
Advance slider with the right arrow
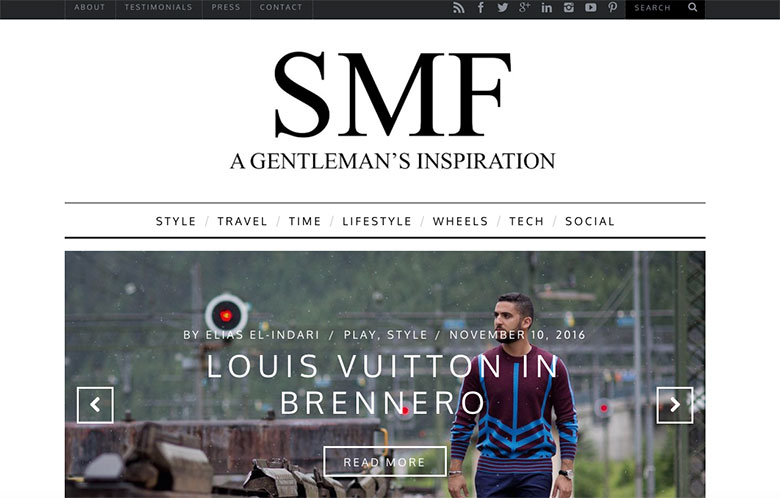pyautogui.click(x=675, y=405)
